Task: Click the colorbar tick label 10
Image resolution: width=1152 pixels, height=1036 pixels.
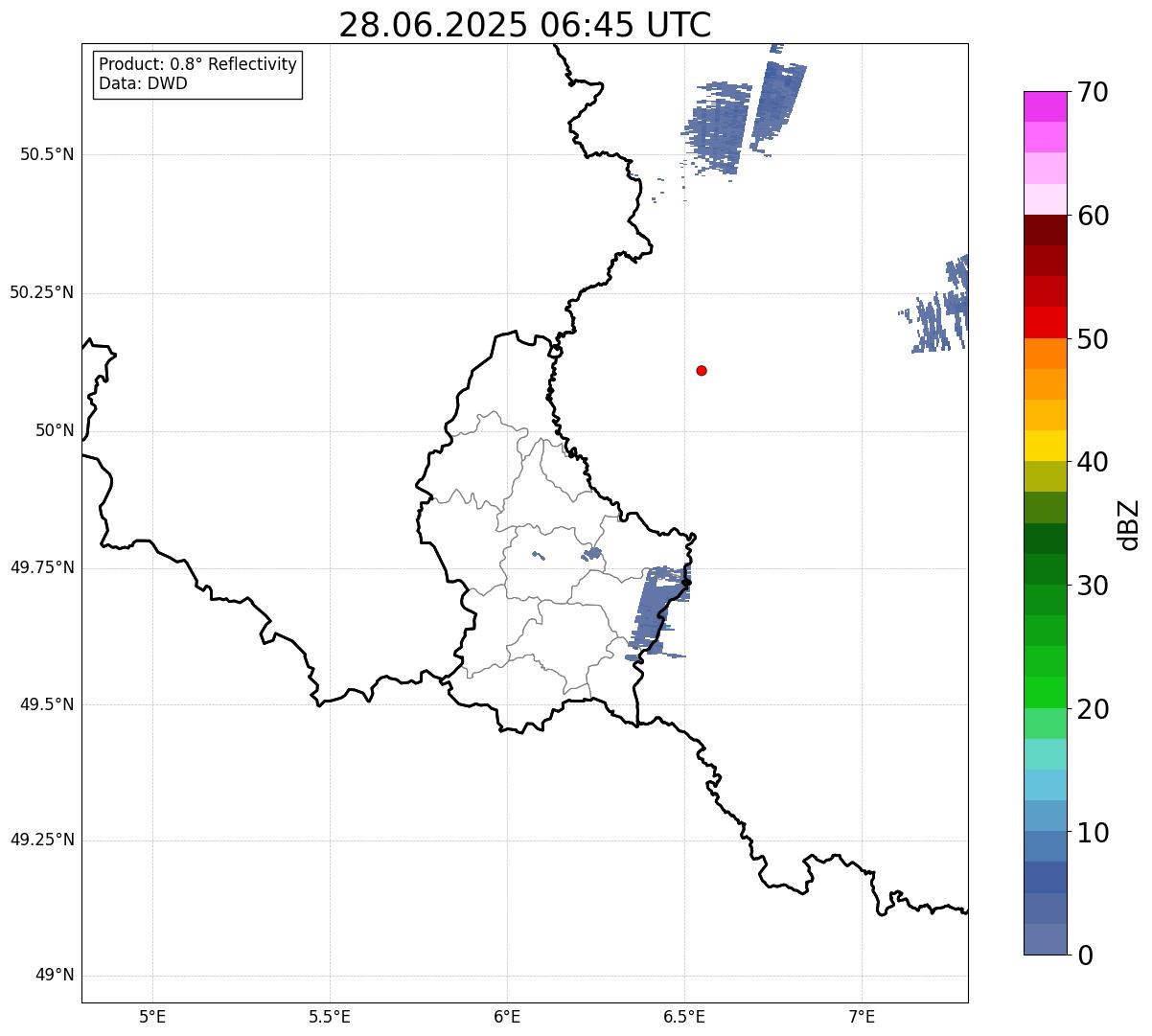Action: click(1093, 833)
